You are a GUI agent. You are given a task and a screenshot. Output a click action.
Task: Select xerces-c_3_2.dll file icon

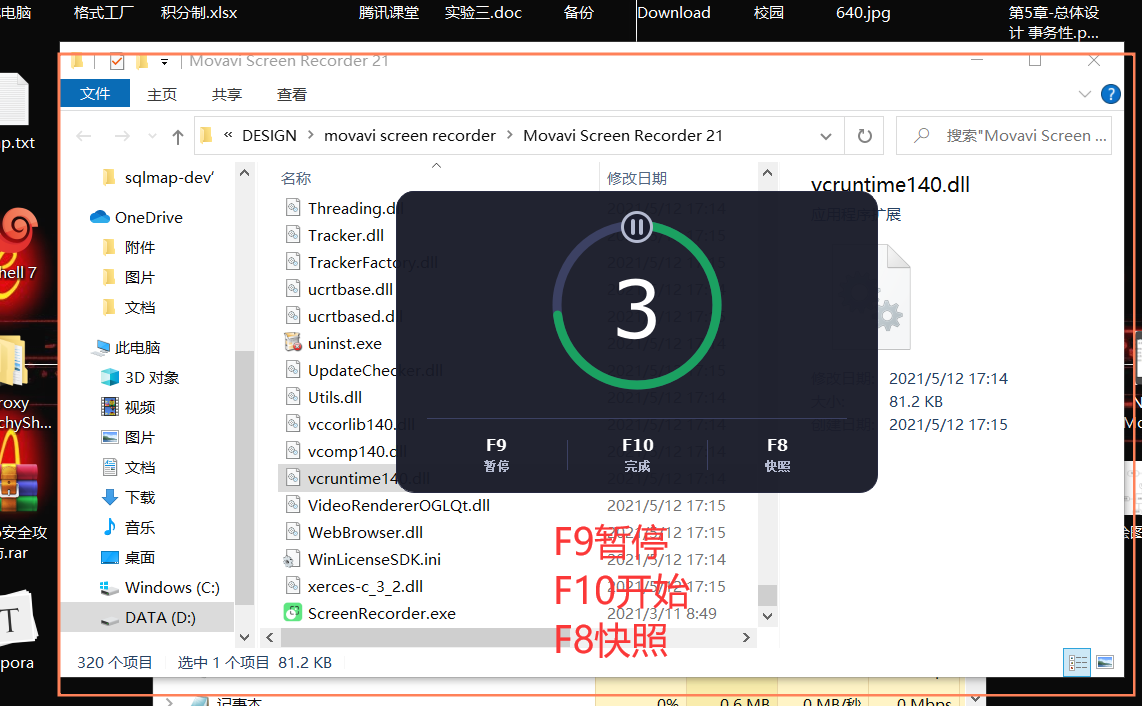293,586
